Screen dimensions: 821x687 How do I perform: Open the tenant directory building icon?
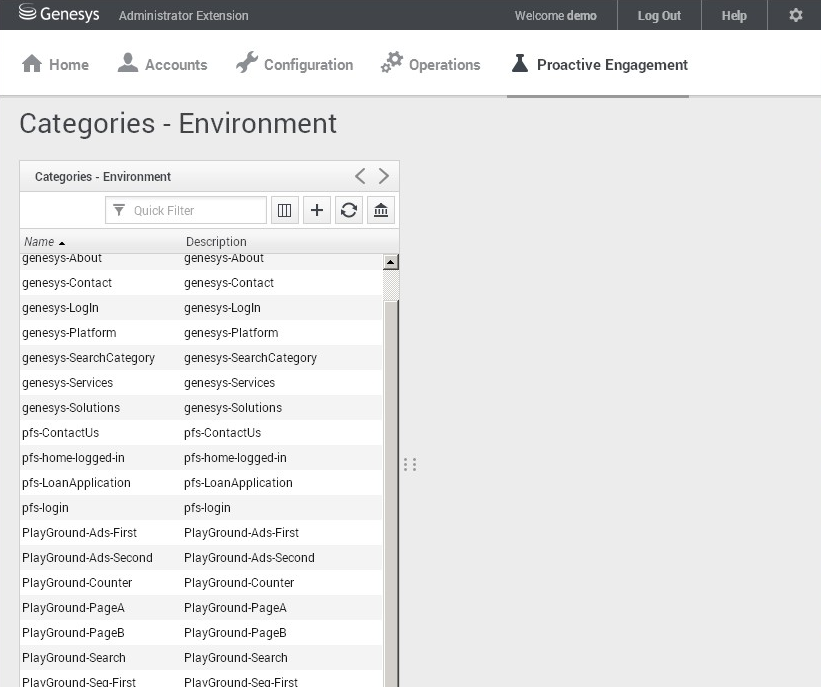381,210
